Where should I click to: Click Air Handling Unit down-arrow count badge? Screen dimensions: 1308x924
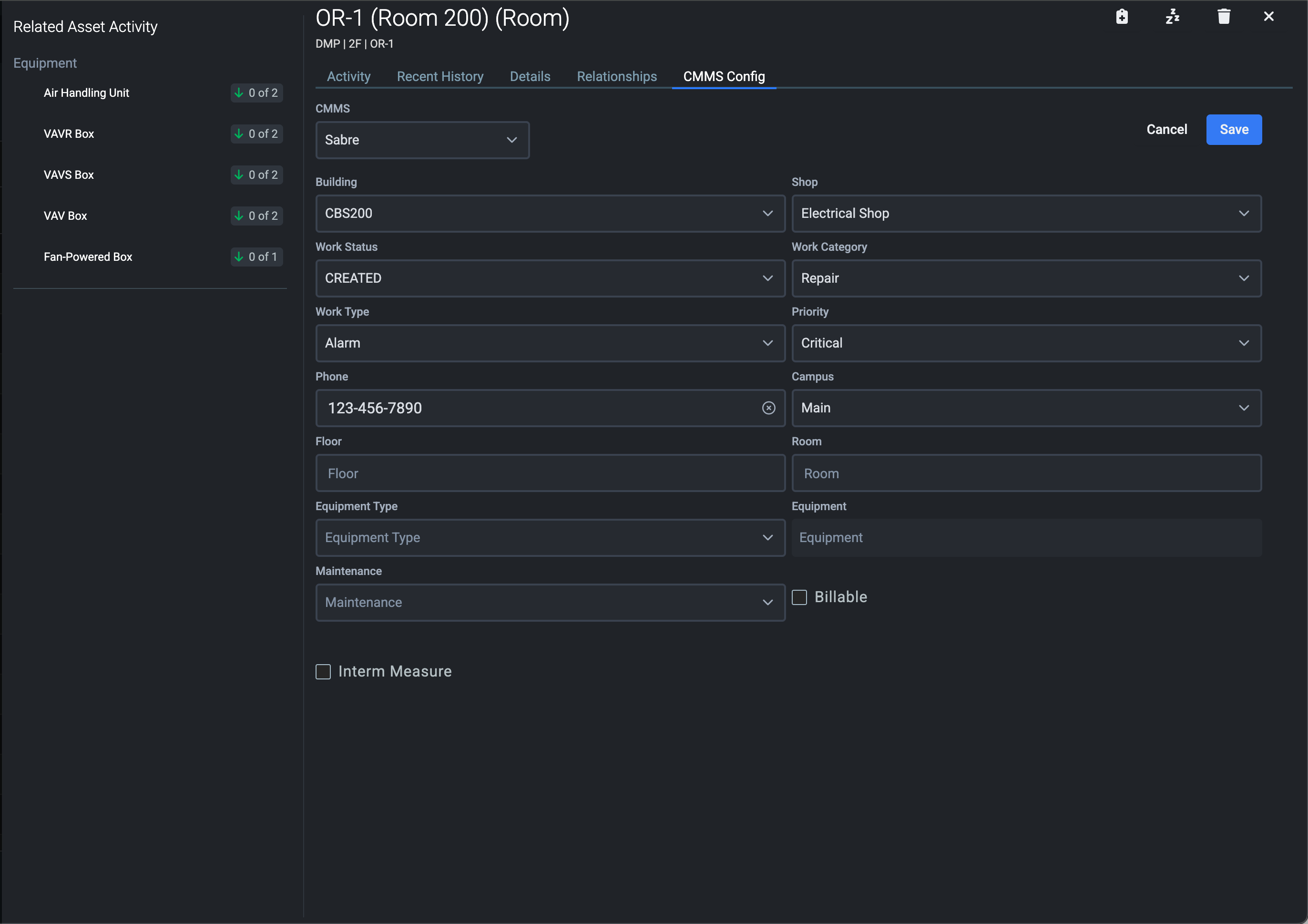257,93
